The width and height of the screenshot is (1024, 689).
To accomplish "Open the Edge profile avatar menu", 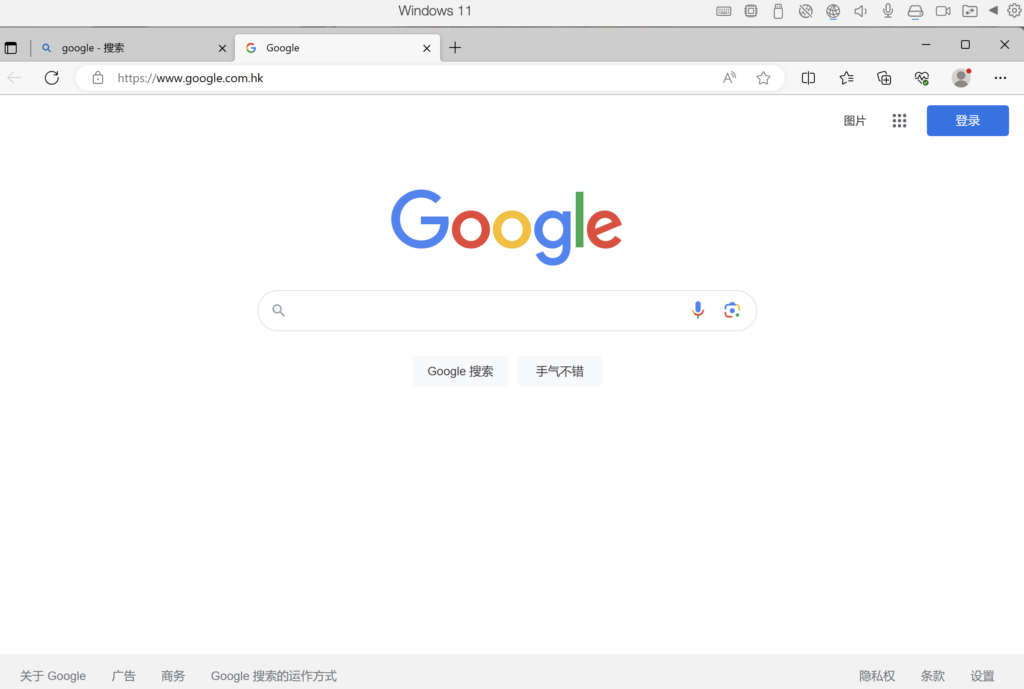I will (x=961, y=78).
